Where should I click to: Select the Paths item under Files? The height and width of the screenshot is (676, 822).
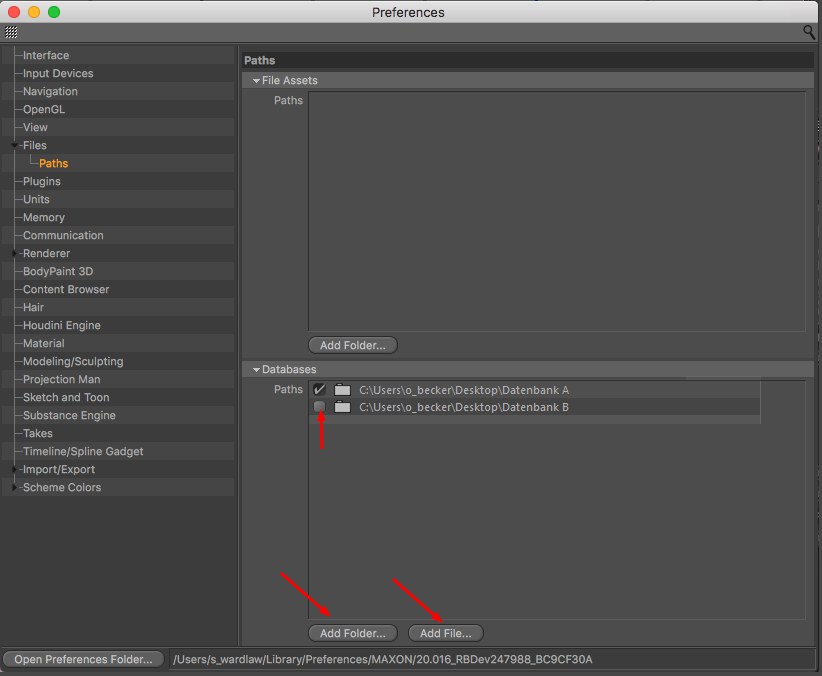53,163
